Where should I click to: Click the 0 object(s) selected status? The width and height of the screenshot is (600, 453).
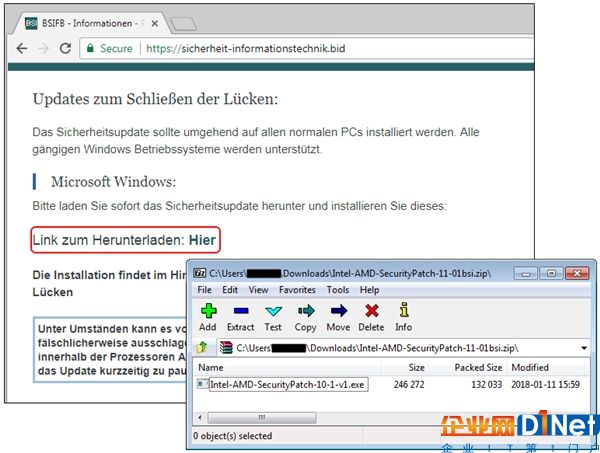click(233, 436)
